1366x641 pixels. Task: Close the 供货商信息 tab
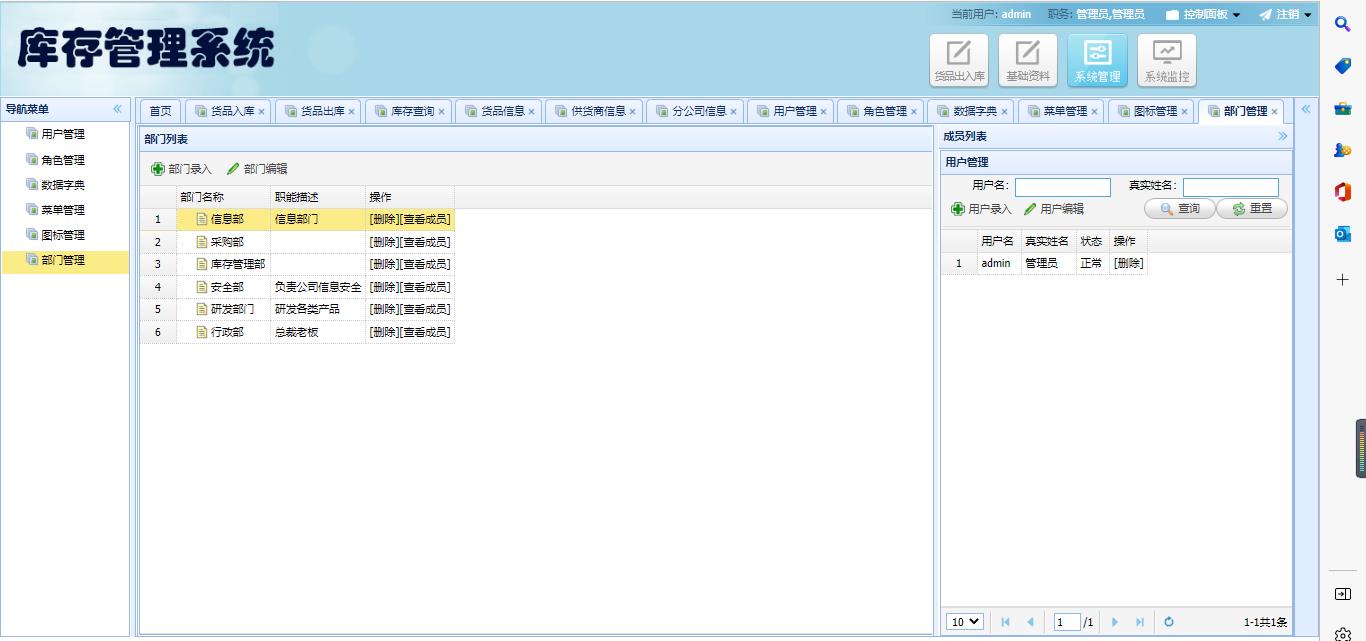click(632, 112)
